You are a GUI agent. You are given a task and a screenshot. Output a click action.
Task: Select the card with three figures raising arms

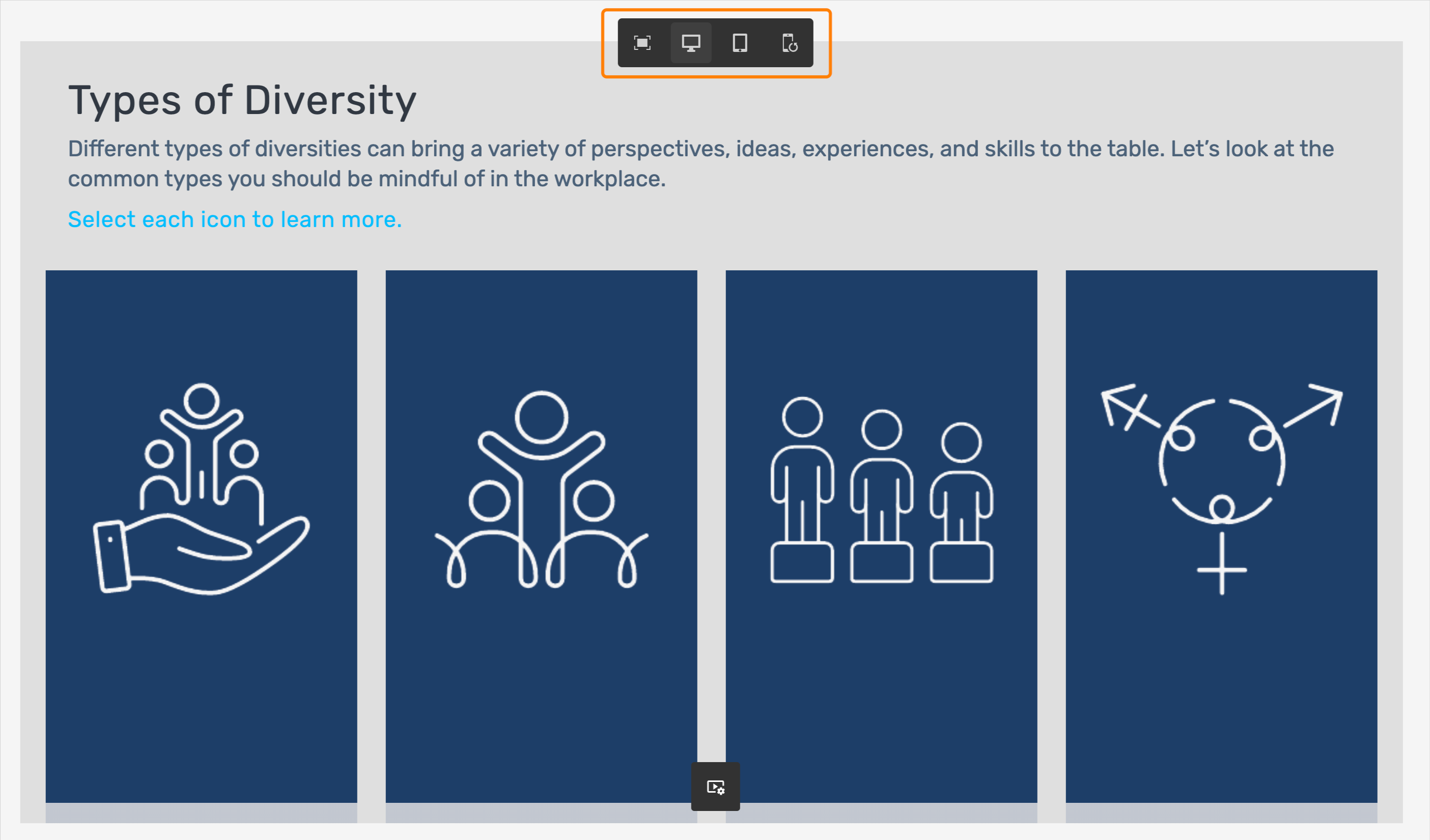pyautogui.click(x=541, y=681)
